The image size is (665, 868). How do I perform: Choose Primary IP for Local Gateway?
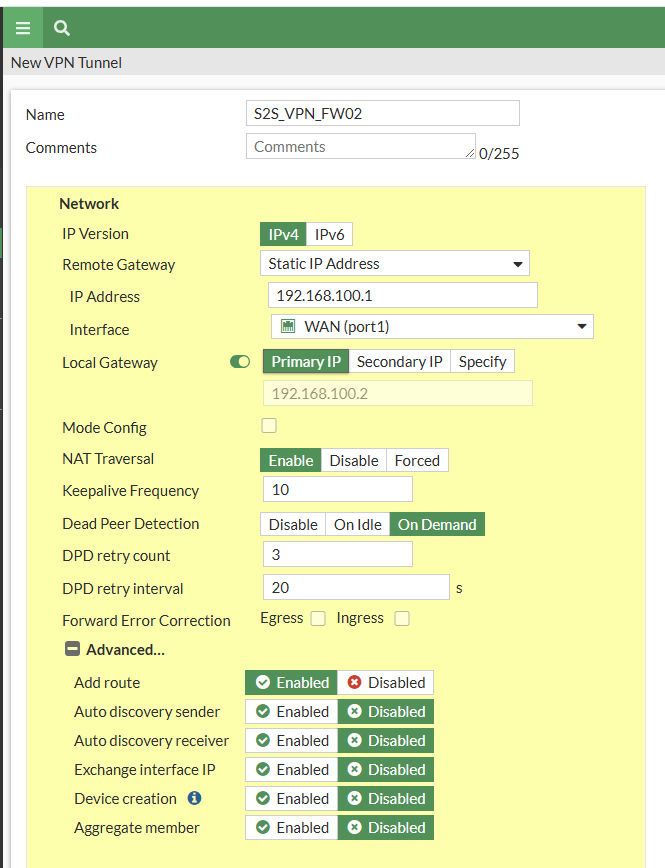(x=306, y=361)
